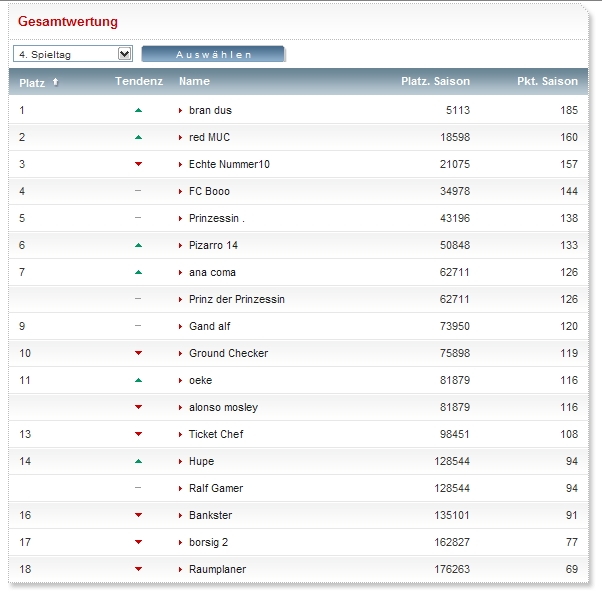
Task: Click arrow icon beside Prinz der Prinzessin
Action: 181,299
